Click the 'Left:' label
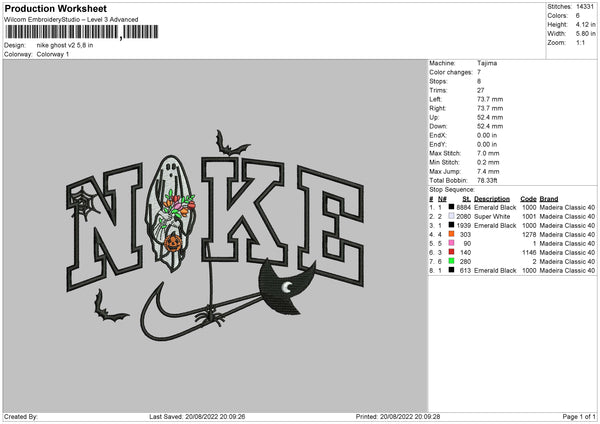The height and width of the screenshot is (424, 600). click(435, 99)
